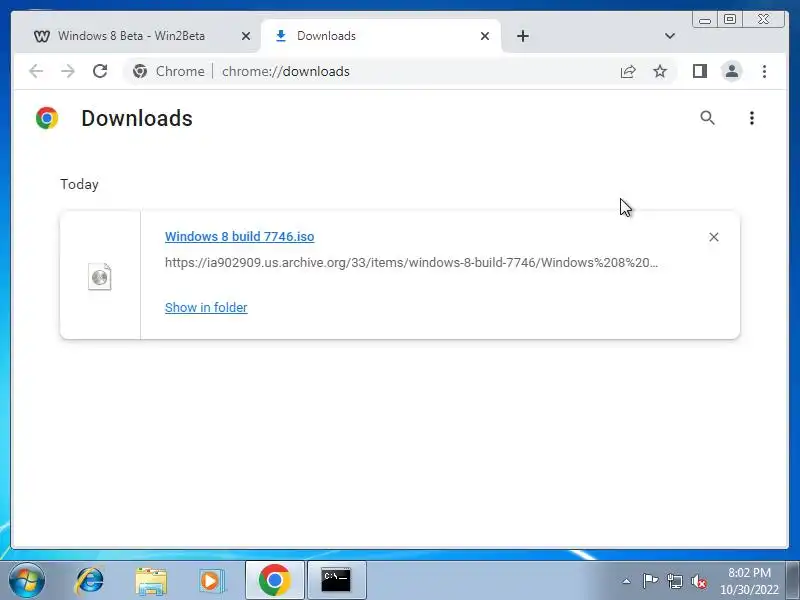Click the Chrome taskbar button

[x=274, y=580]
